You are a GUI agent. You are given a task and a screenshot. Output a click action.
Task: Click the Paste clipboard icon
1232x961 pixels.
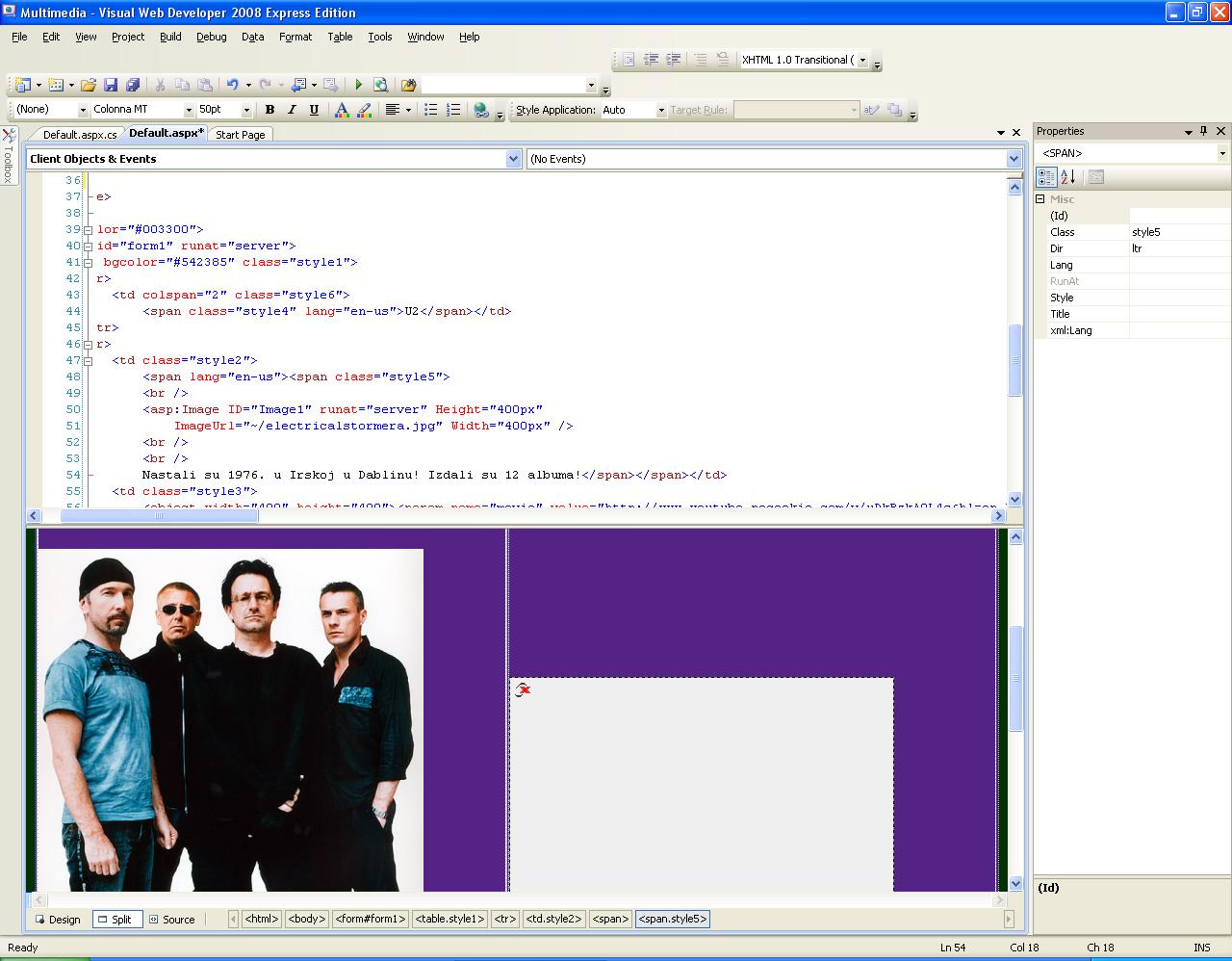coord(205,85)
